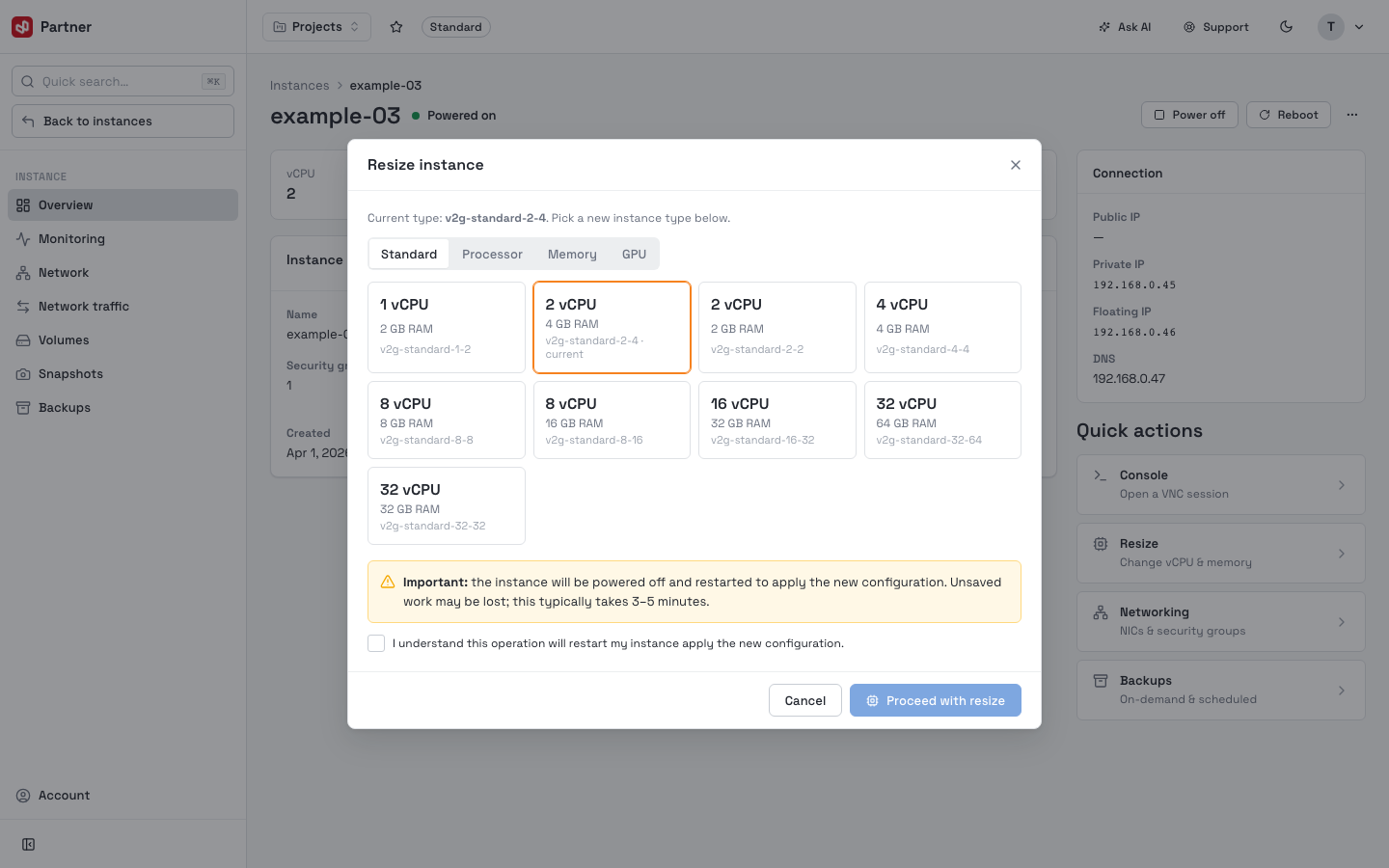The image size is (1389, 868).
Task: Select the 4 vCPU 4 GB RAM type
Action: point(942,327)
